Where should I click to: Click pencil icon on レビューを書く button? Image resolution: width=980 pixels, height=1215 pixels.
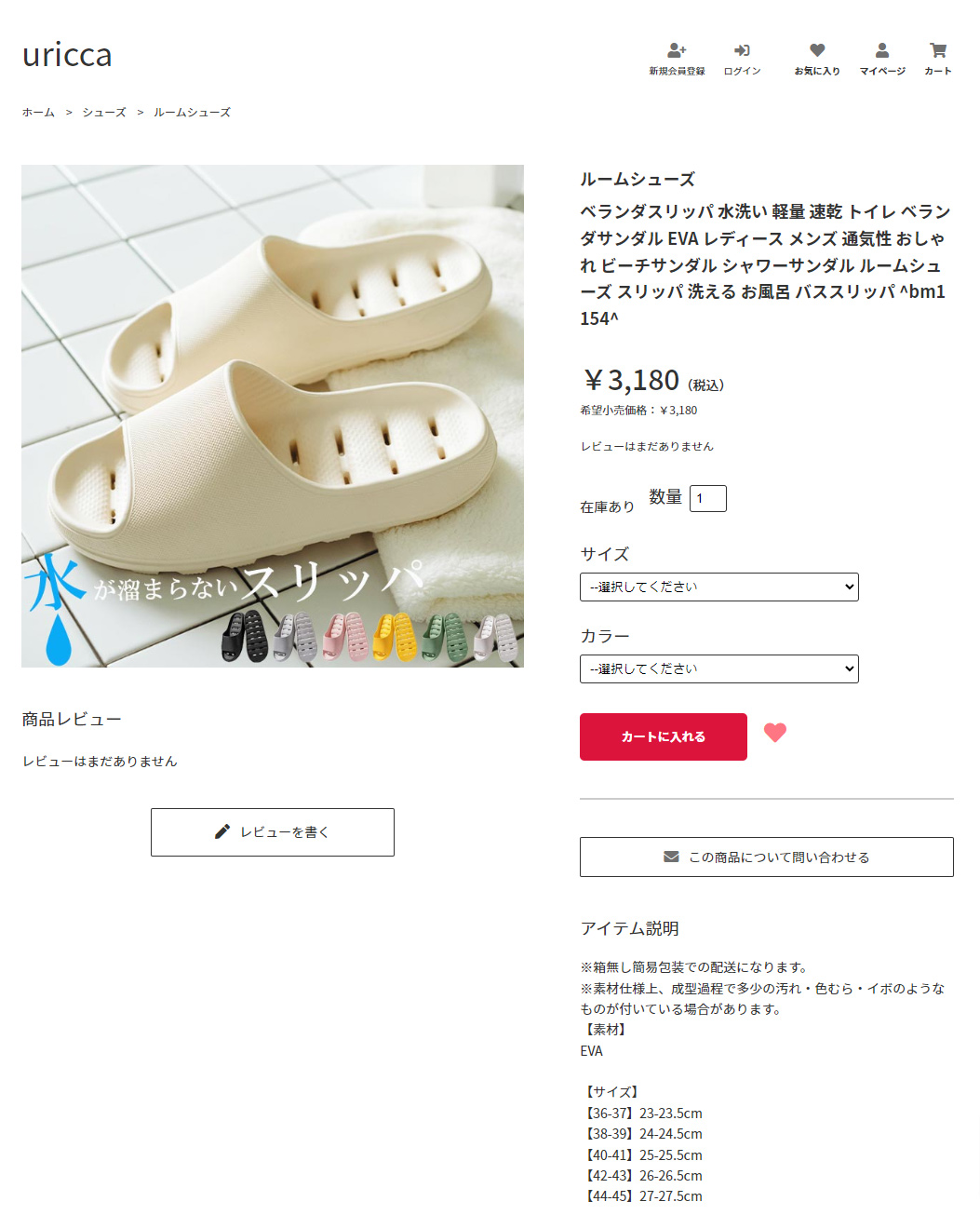(x=222, y=831)
